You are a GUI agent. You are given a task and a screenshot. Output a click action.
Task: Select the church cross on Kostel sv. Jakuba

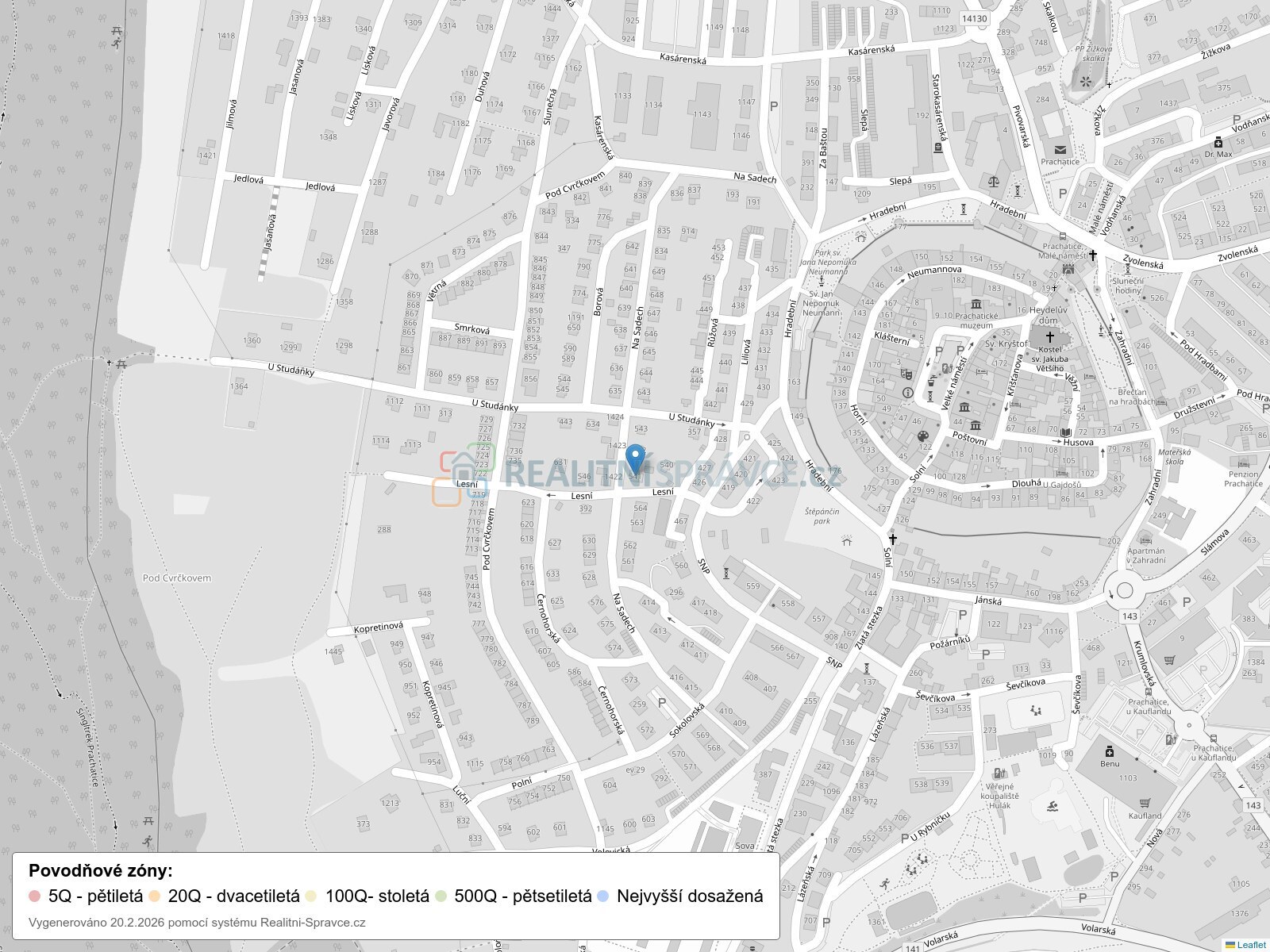pyautogui.click(x=1050, y=337)
